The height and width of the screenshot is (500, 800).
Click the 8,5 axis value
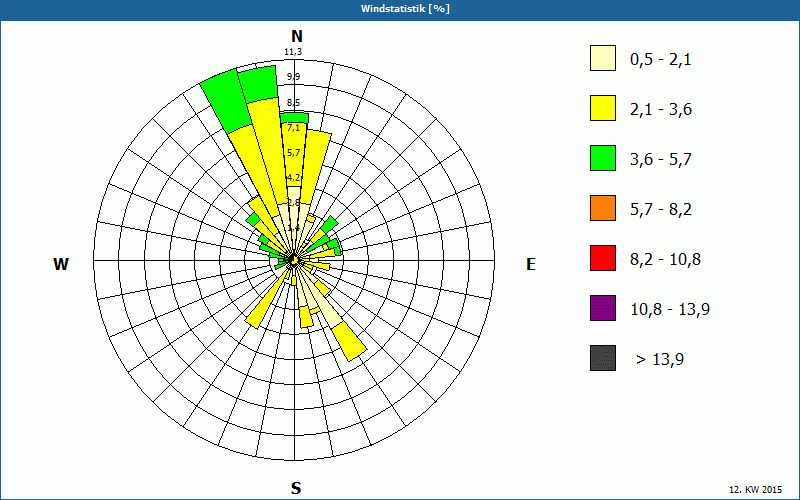point(293,103)
